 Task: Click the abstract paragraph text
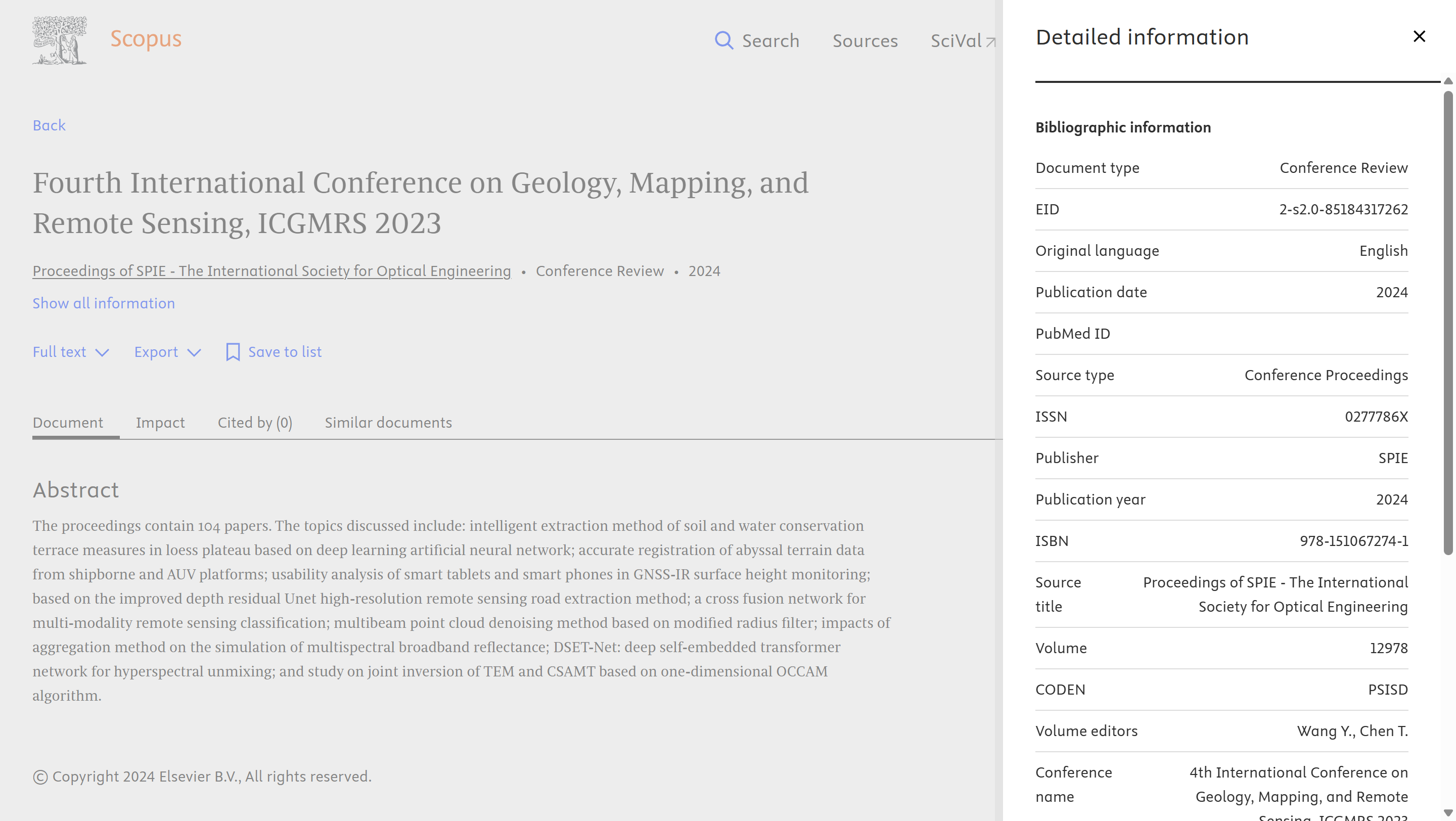click(461, 611)
